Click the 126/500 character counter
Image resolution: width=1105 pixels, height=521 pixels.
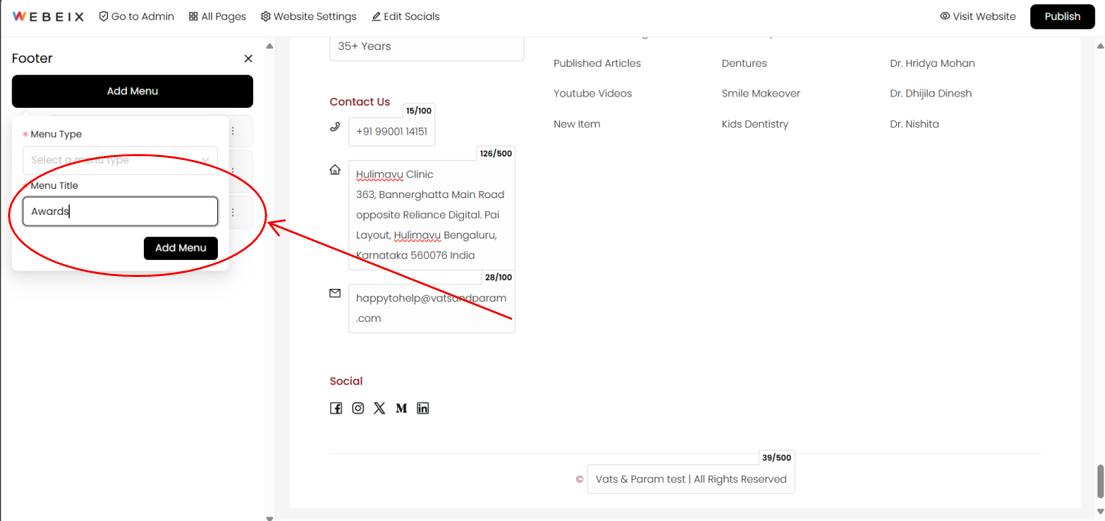[x=496, y=153]
